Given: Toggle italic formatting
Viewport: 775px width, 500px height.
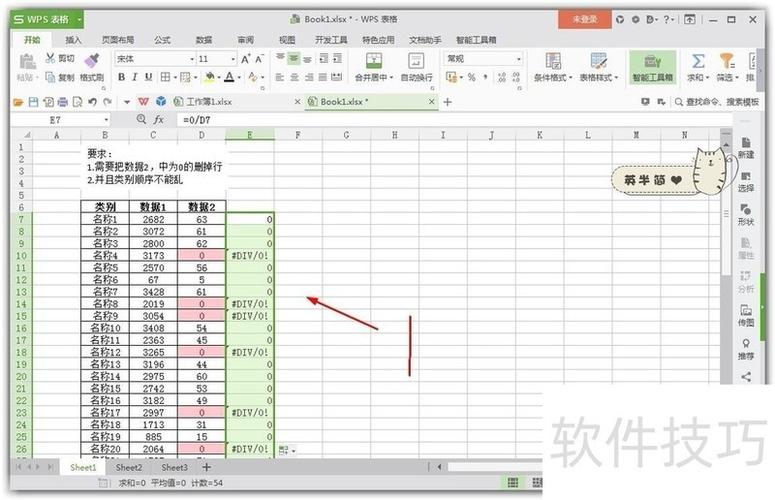Looking at the screenshot, I should [134, 77].
